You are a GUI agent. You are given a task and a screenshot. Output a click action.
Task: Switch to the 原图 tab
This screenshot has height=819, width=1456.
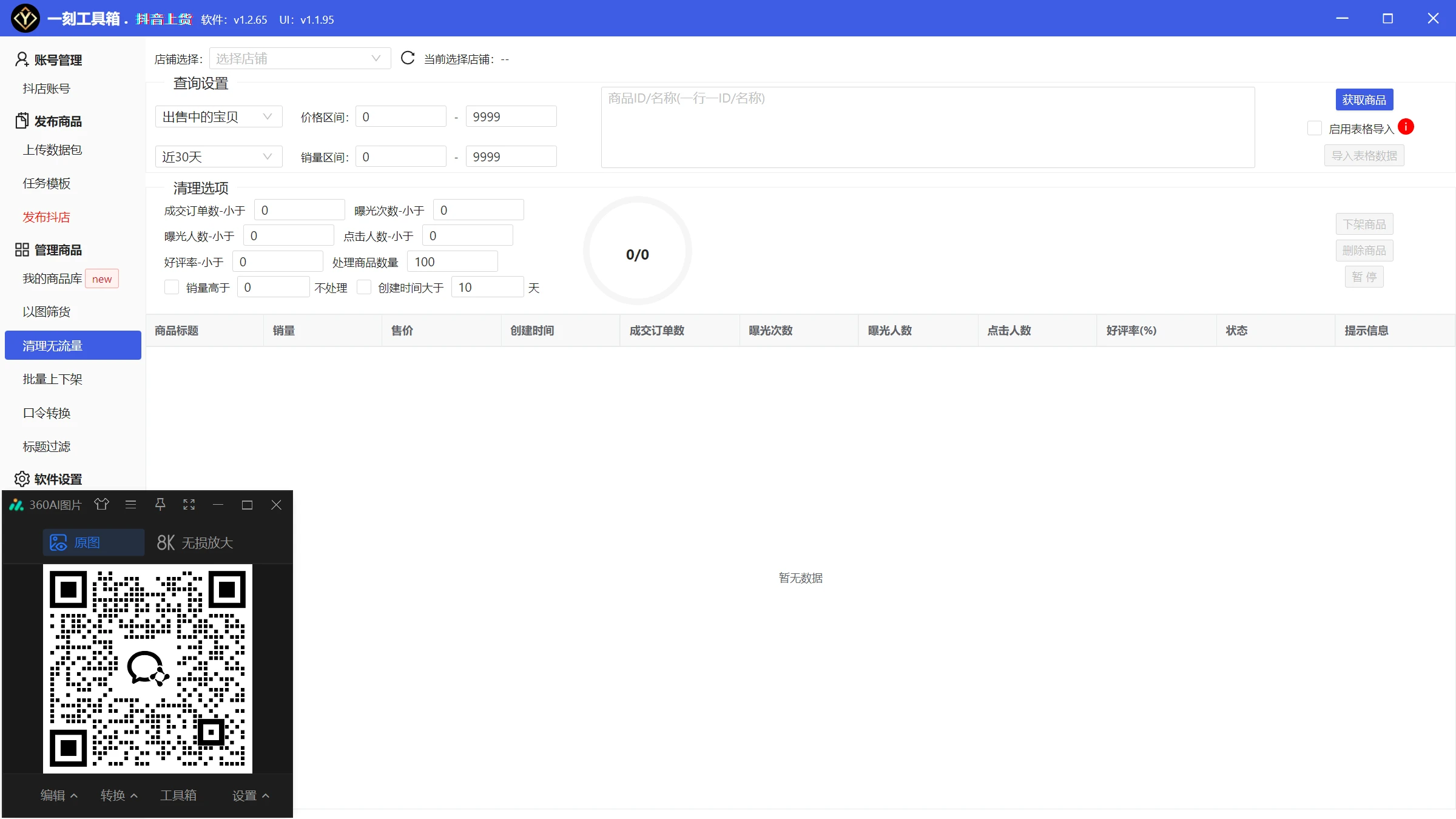(x=93, y=542)
